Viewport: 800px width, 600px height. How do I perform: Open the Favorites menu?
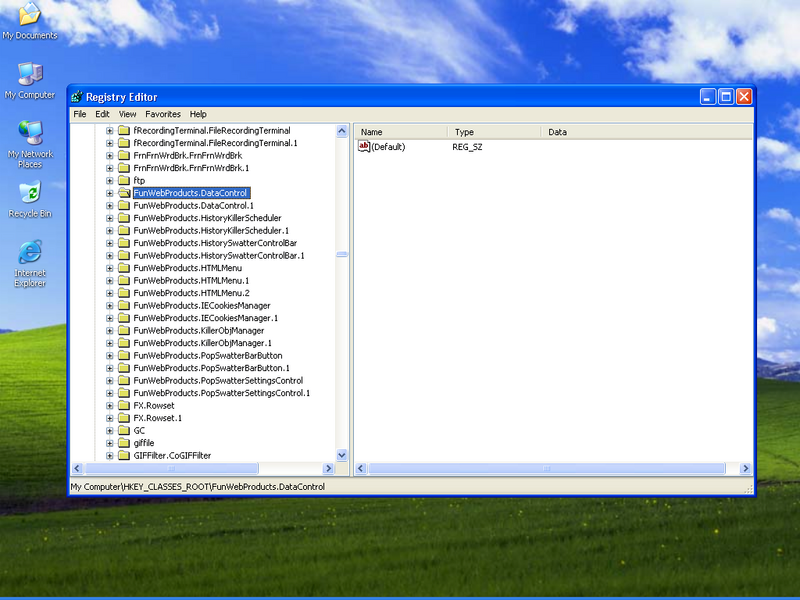pos(163,114)
